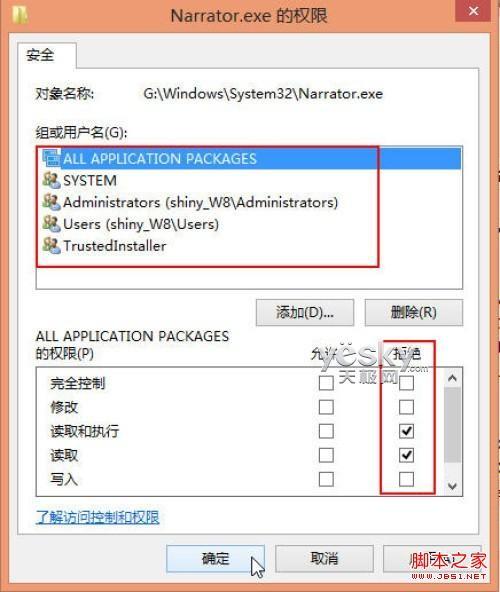Check Allow for 完全控制 permission
The image size is (500, 592).
(326, 383)
